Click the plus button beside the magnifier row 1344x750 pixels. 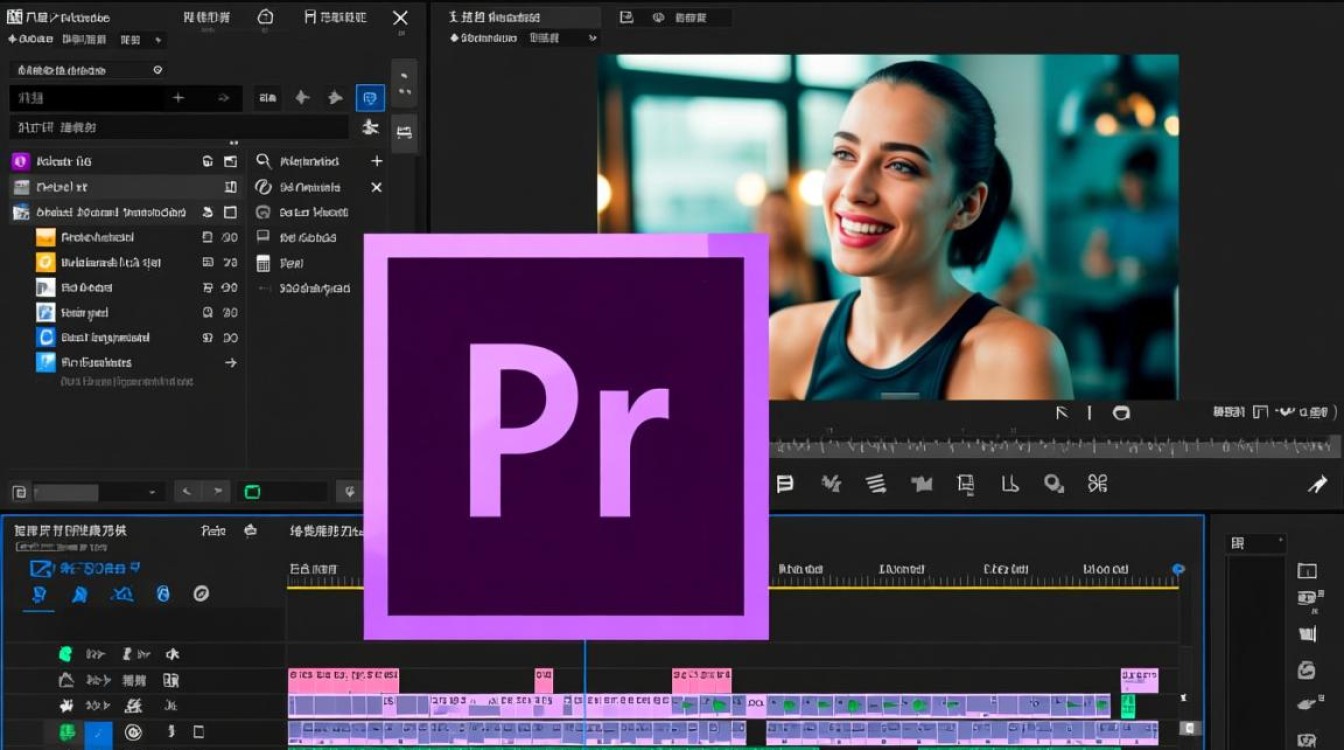377,161
